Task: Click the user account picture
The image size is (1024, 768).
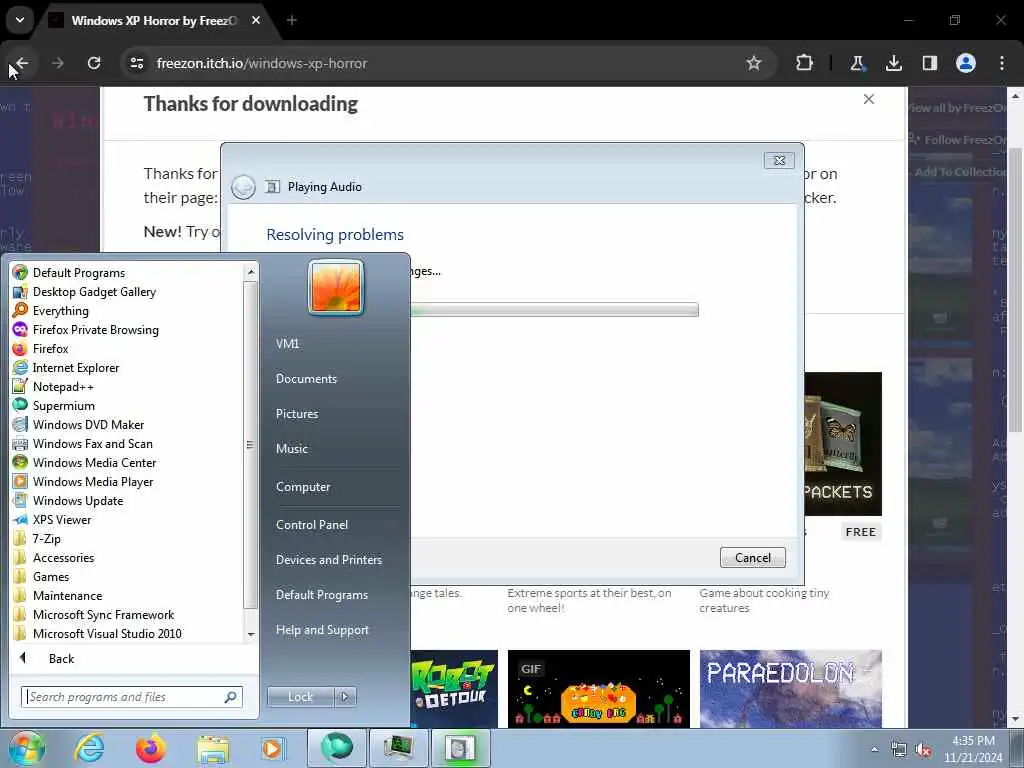Action: [336, 287]
